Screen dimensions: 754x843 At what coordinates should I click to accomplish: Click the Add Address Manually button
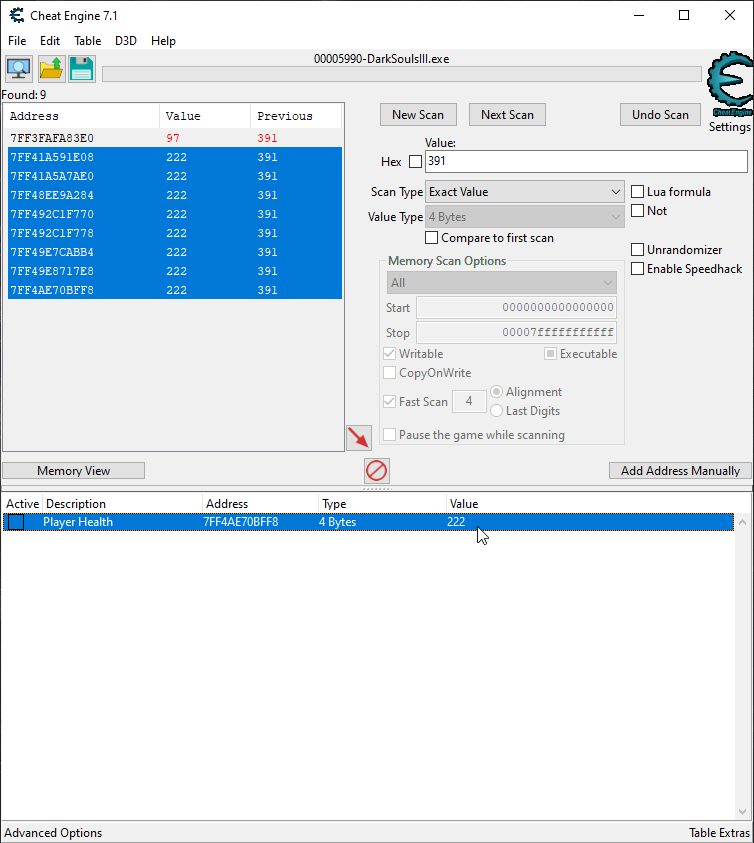tap(680, 471)
